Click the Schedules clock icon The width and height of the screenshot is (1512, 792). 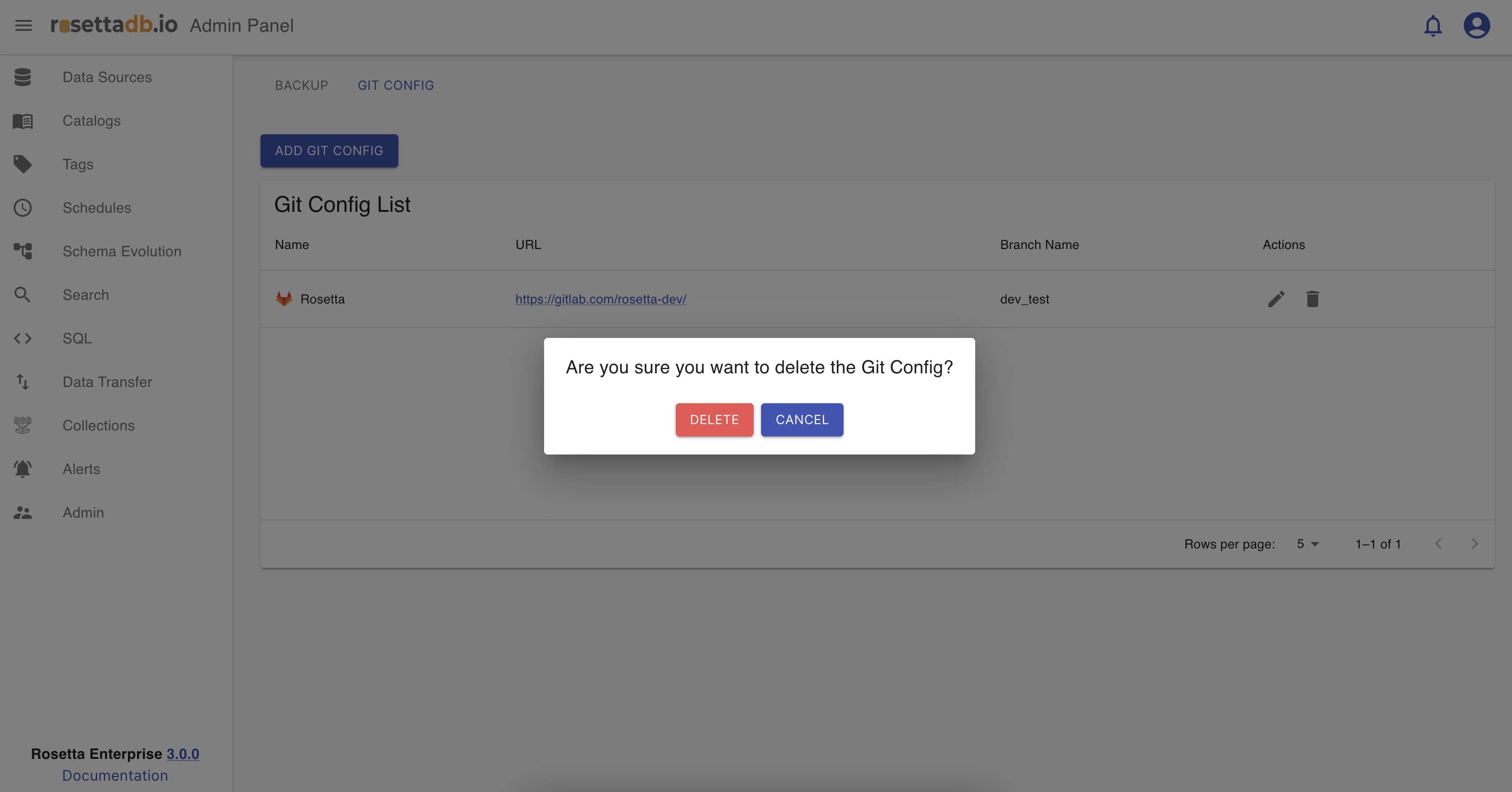(x=23, y=208)
